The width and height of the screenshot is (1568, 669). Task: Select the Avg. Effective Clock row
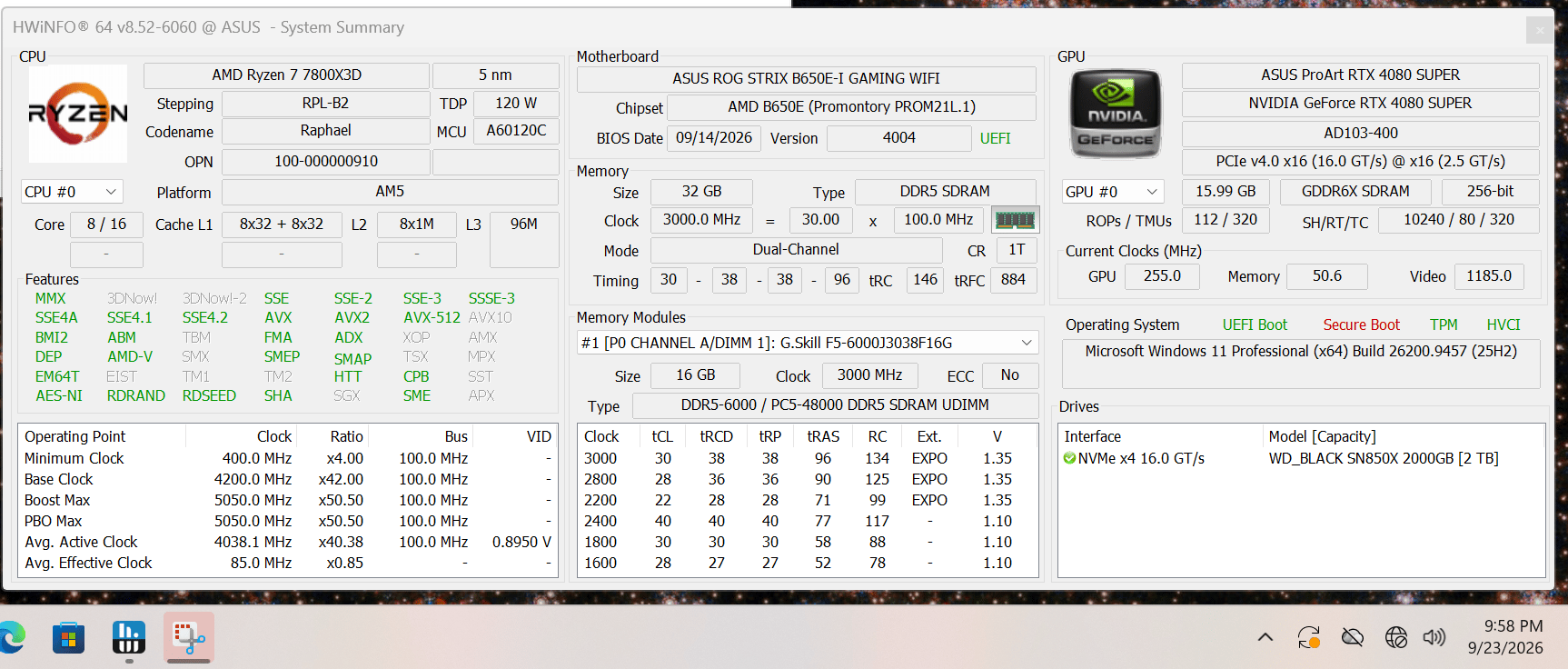(288, 564)
